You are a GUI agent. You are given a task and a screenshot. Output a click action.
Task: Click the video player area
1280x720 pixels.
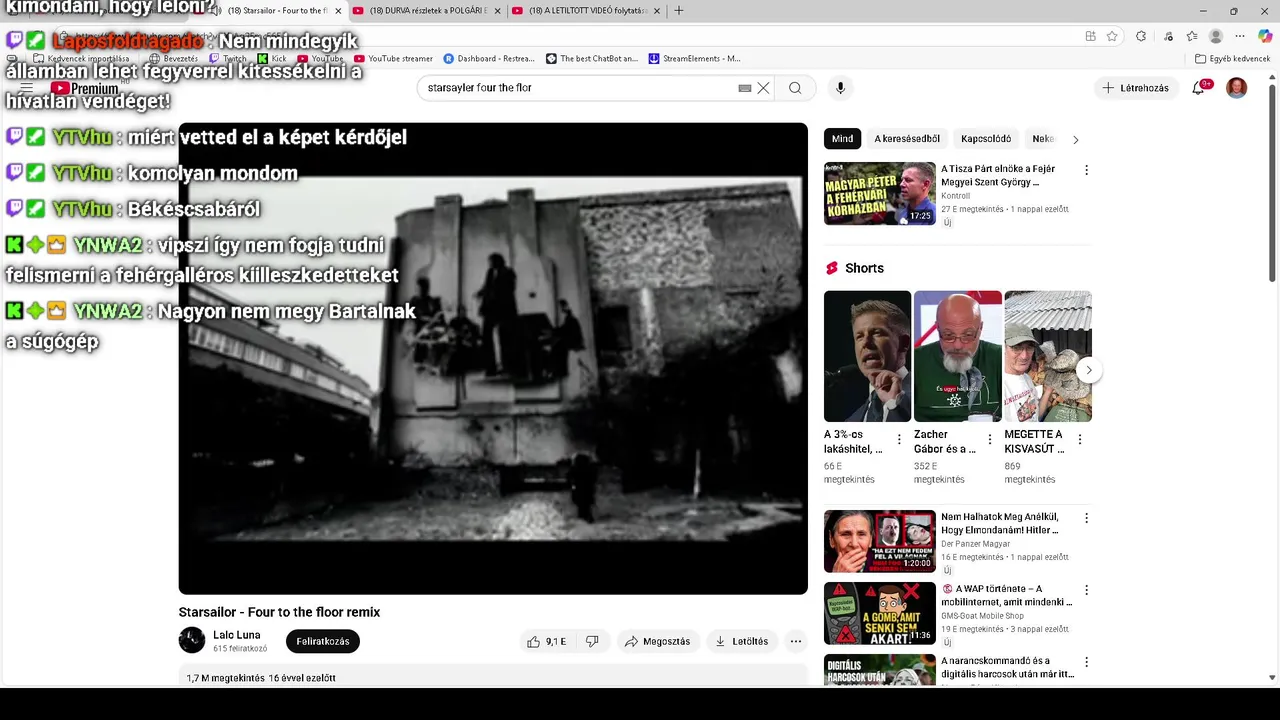click(x=493, y=359)
